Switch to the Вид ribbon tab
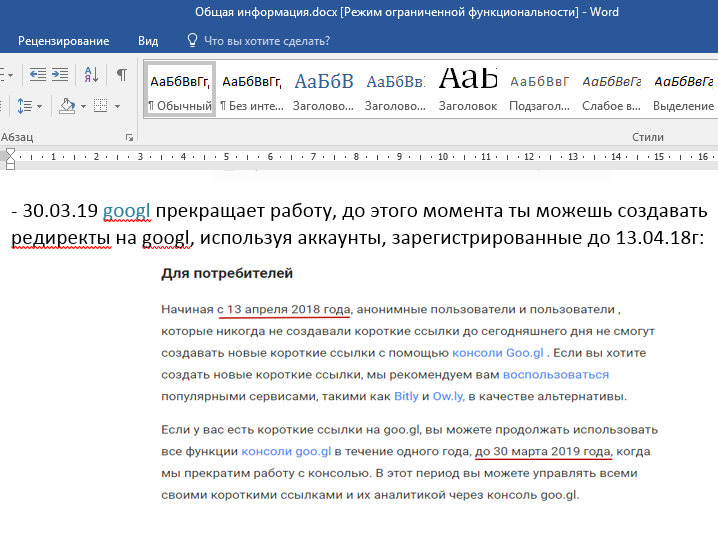718x552 pixels. [x=148, y=41]
